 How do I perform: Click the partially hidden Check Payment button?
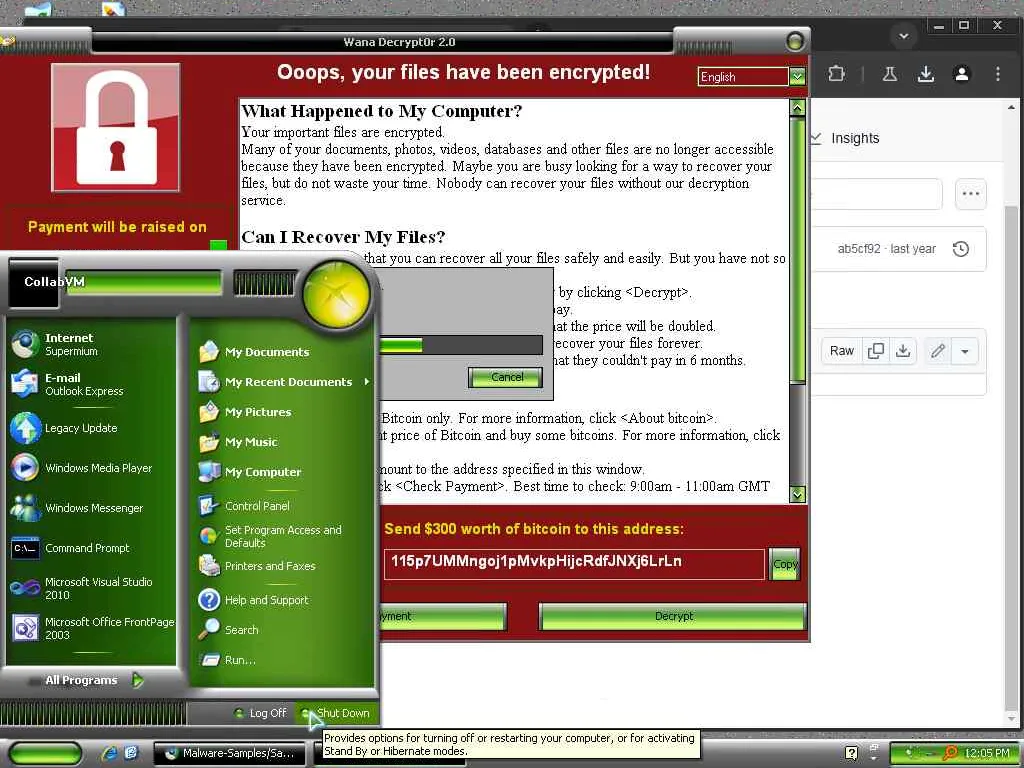443,616
